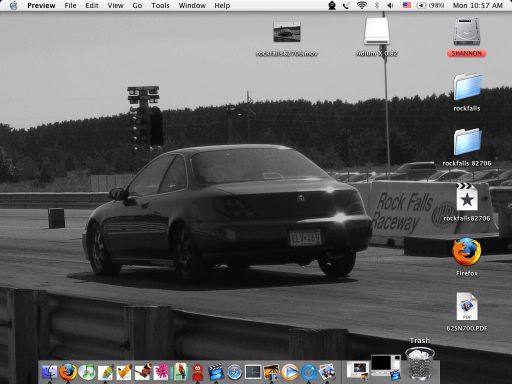The image size is (512, 384).
Task: Open Finder from the Dock
Action: pos(49,372)
